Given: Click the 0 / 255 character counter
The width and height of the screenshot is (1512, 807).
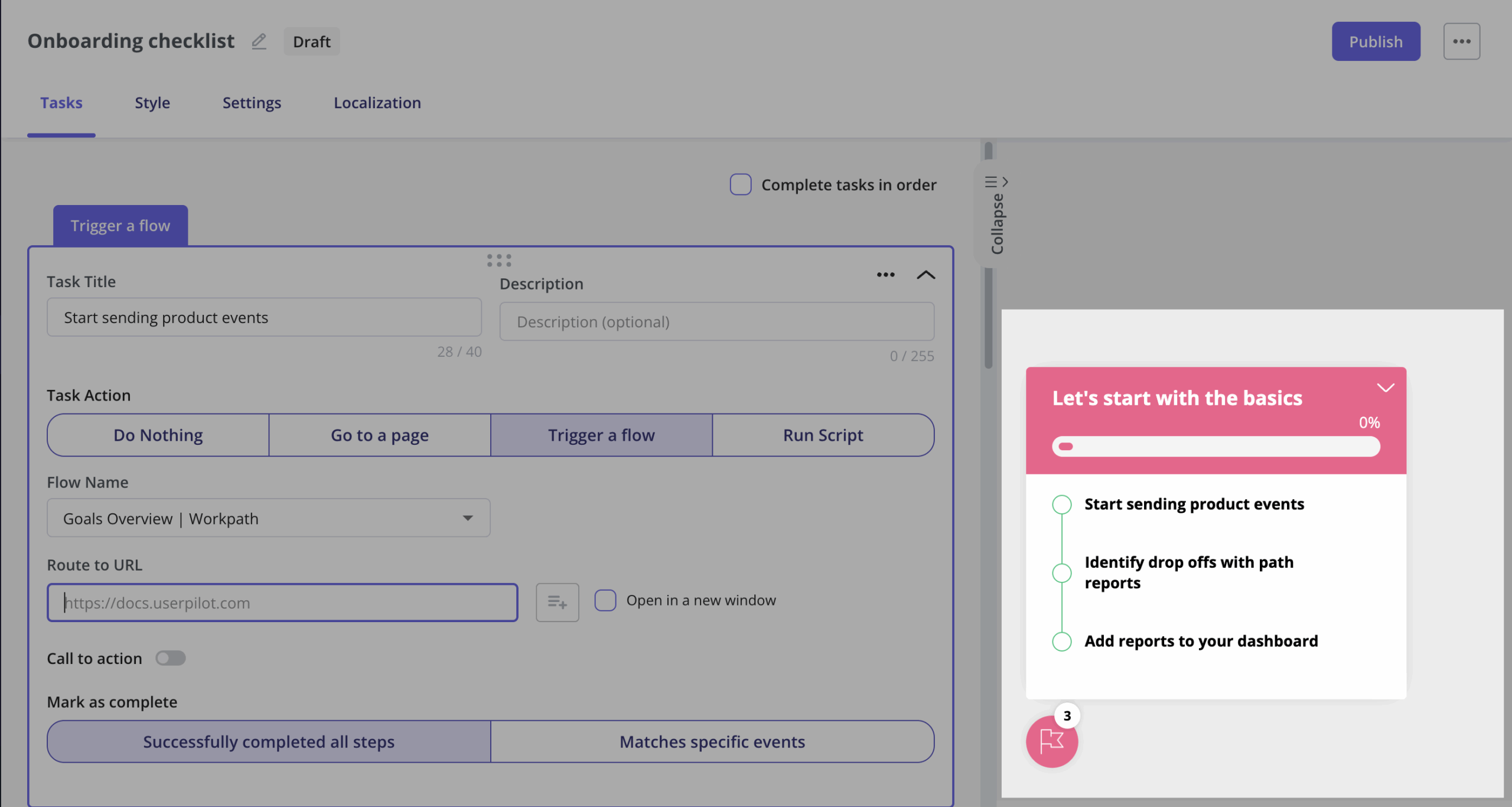Looking at the screenshot, I should (x=911, y=356).
